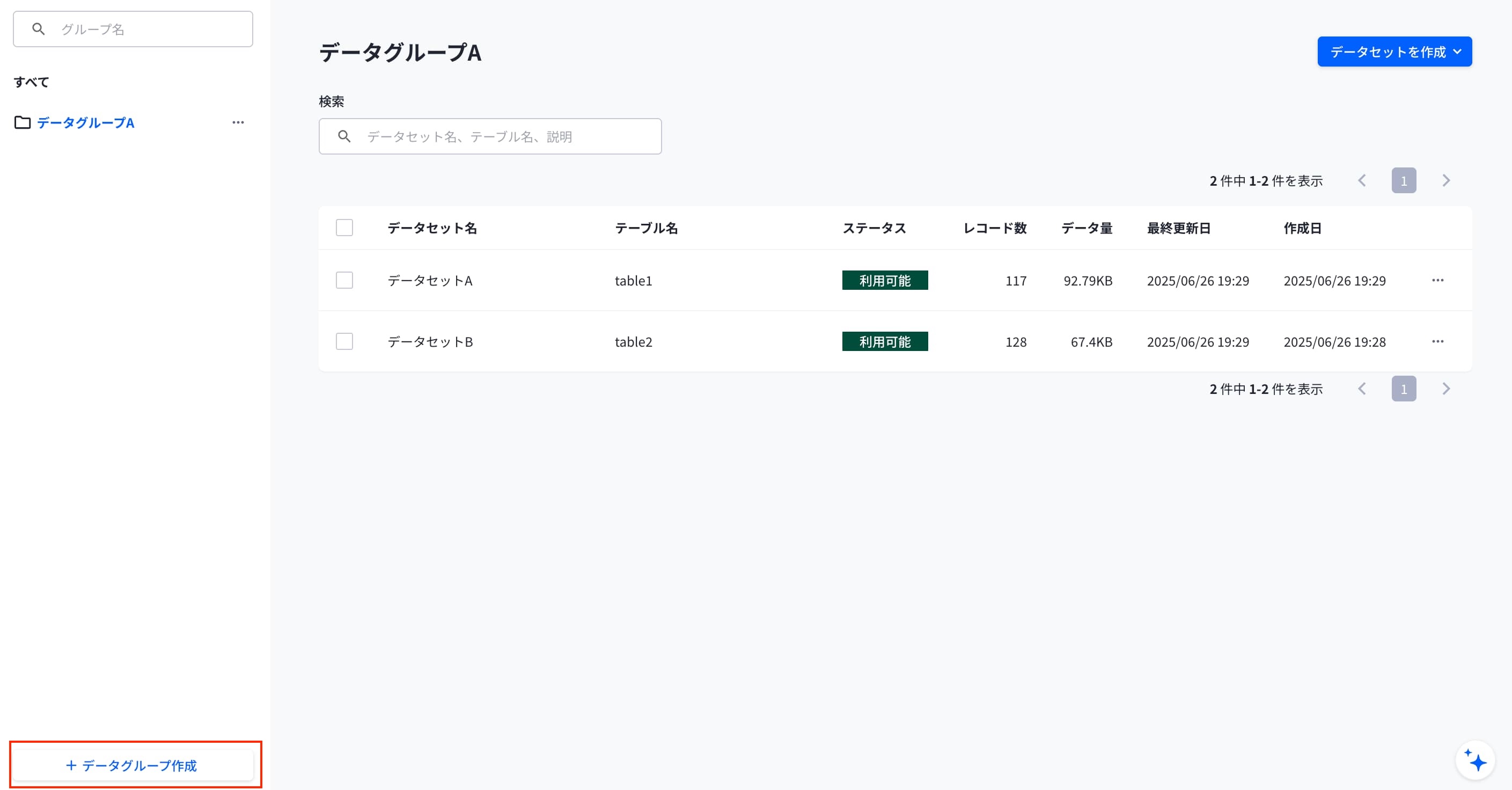The height and width of the screenshot is (790, 1512).
Task: Select データグループA in the sidebar
Action: click(86, 123)
